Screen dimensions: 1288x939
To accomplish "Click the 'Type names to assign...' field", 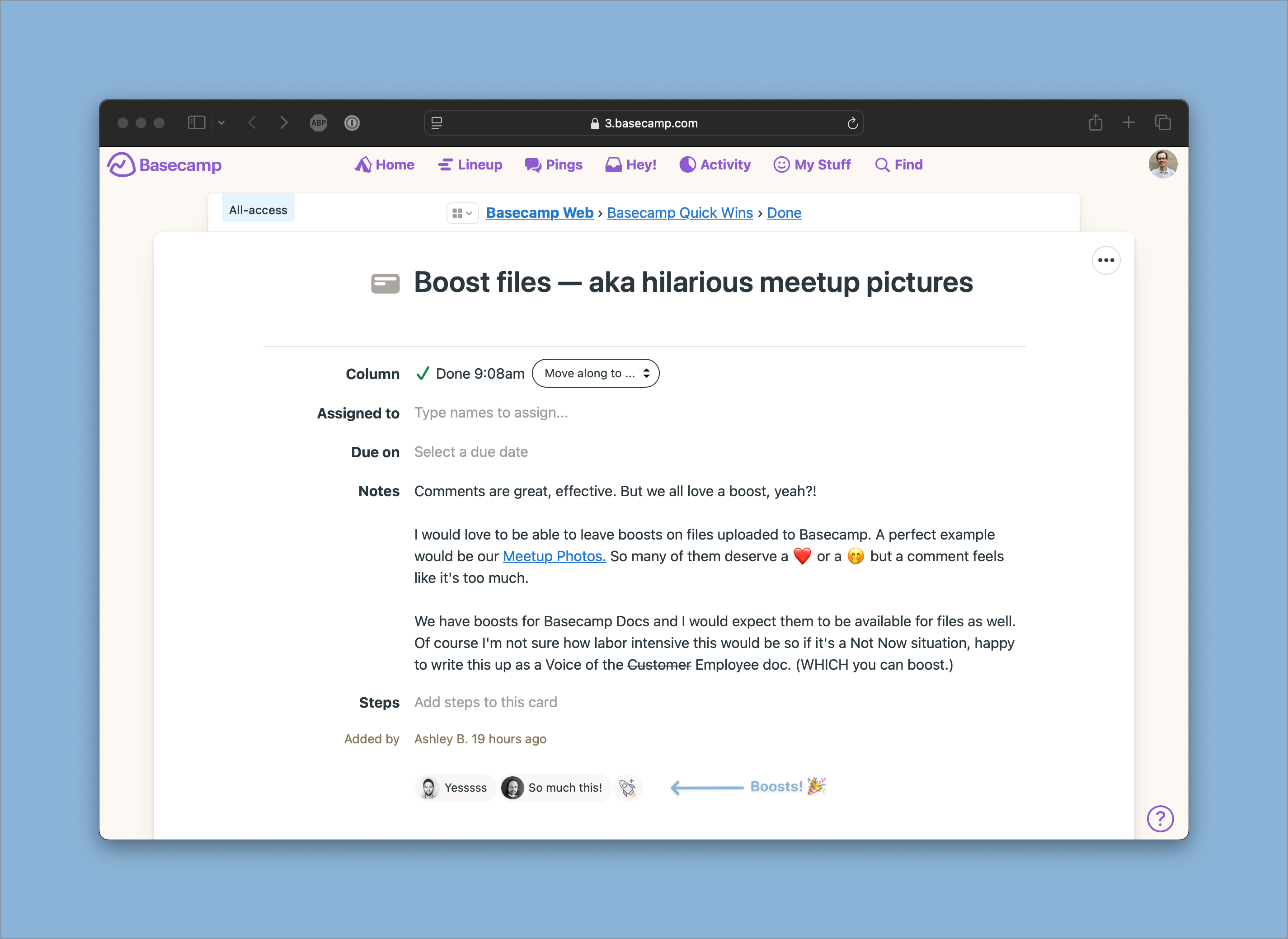I will point(491,413).
